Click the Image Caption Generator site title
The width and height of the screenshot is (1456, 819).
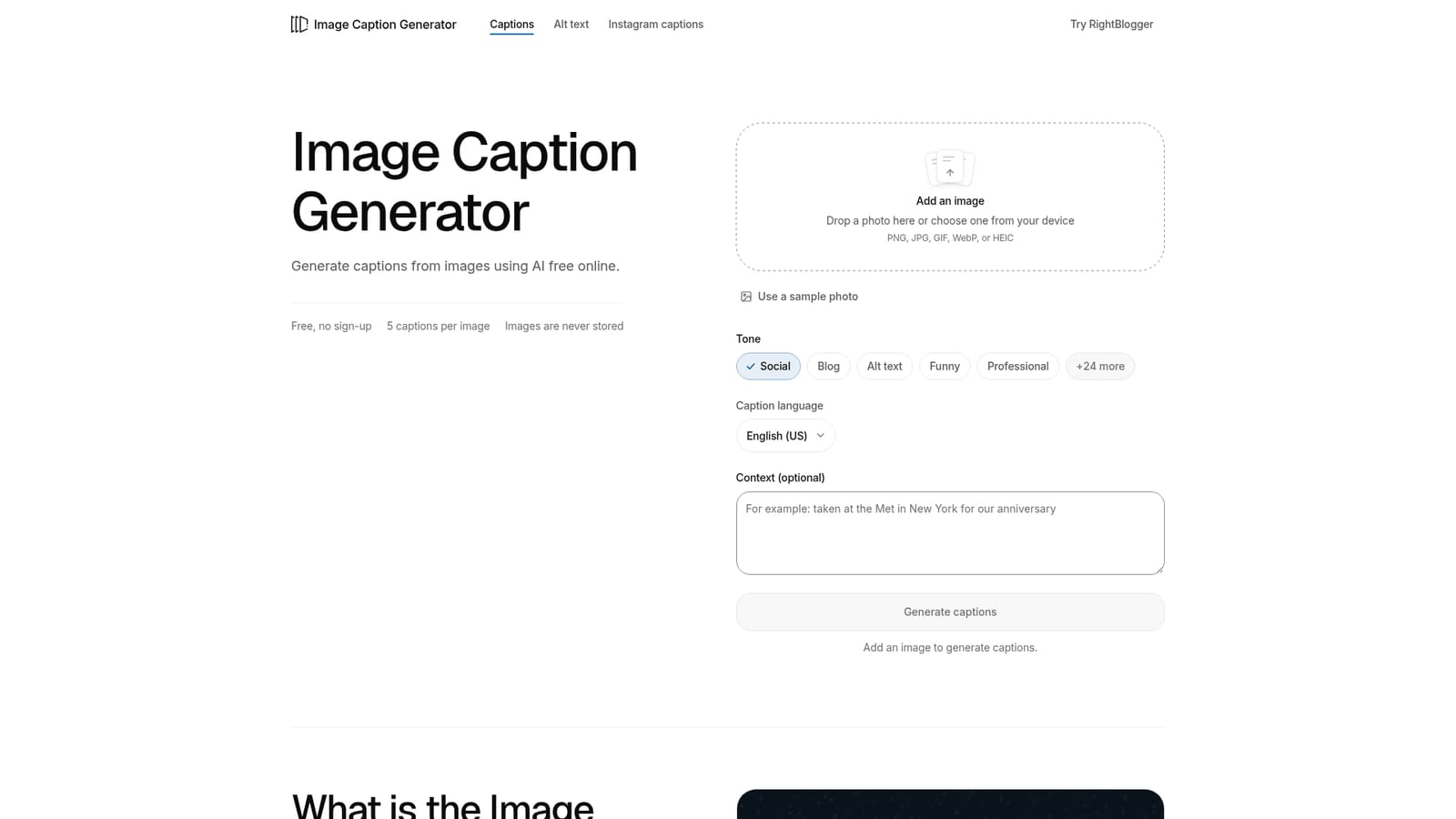point(385,25)
